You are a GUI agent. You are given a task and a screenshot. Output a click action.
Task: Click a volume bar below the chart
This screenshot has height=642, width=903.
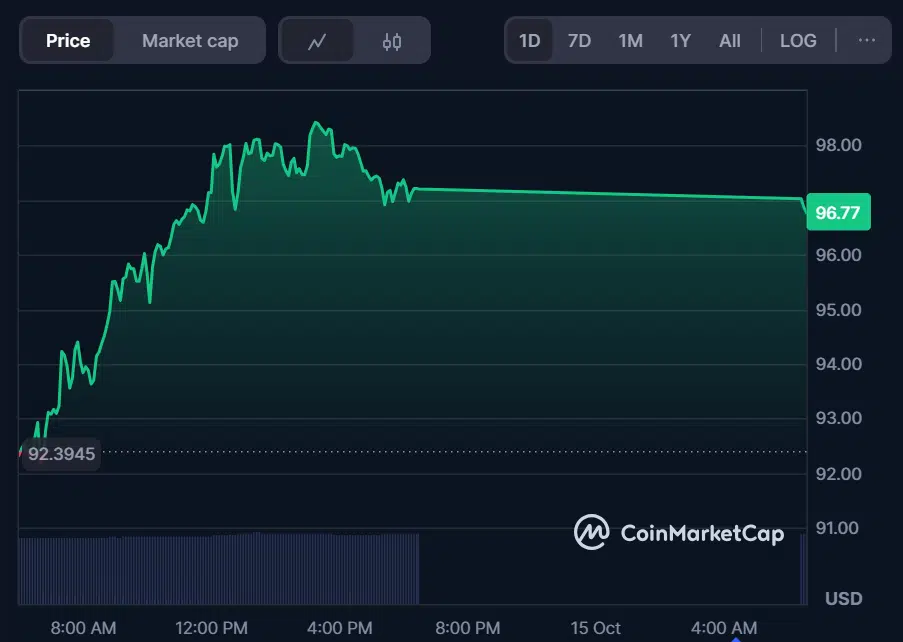pos(200,565)
